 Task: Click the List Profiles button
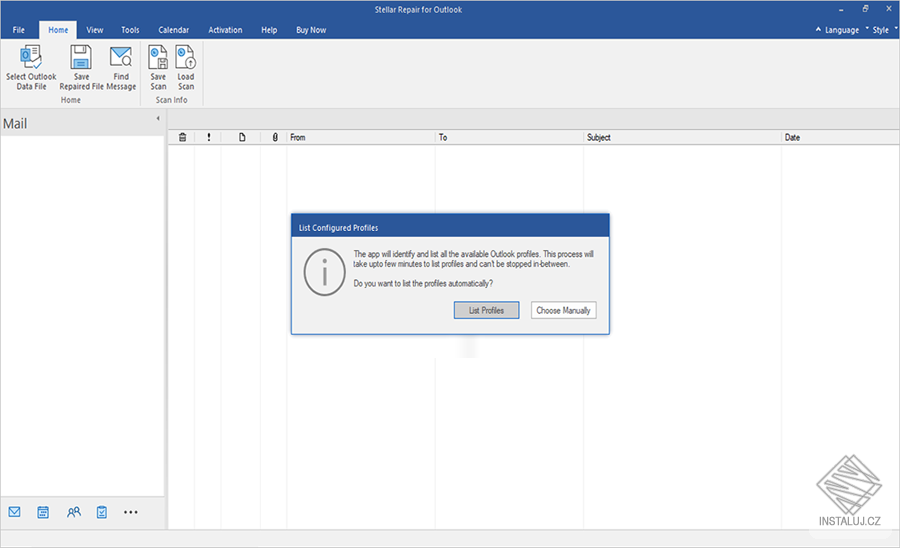(x=486, y=310)
